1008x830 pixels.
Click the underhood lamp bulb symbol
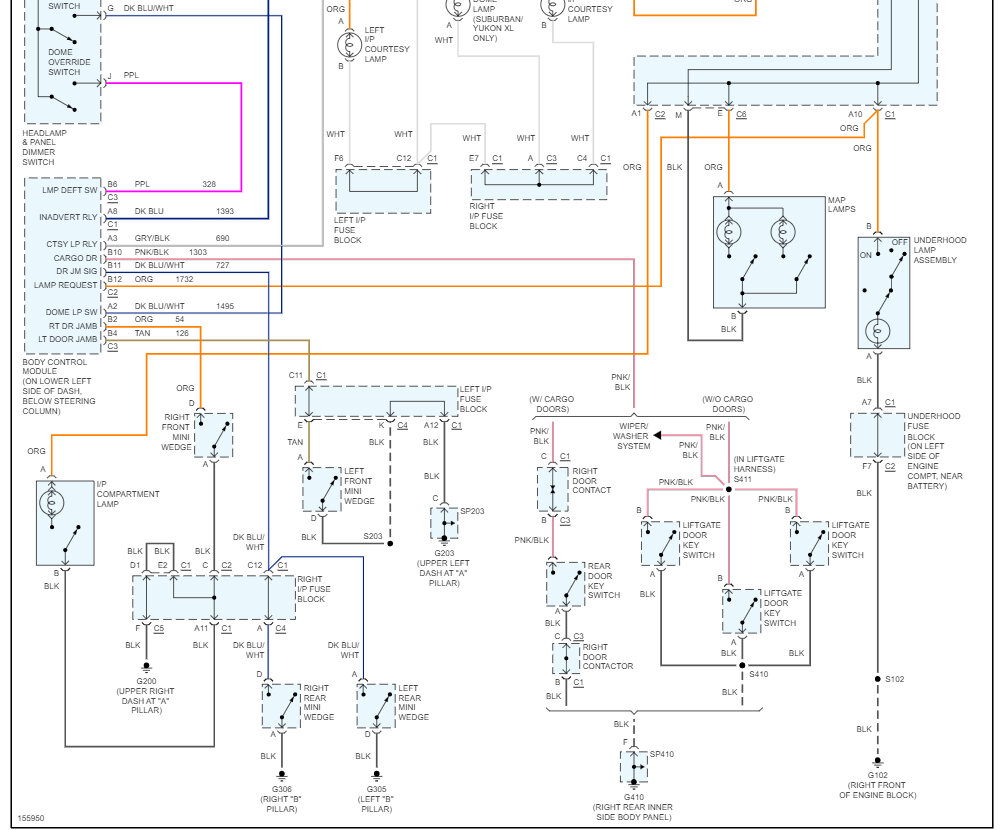(x=878, y=332)
